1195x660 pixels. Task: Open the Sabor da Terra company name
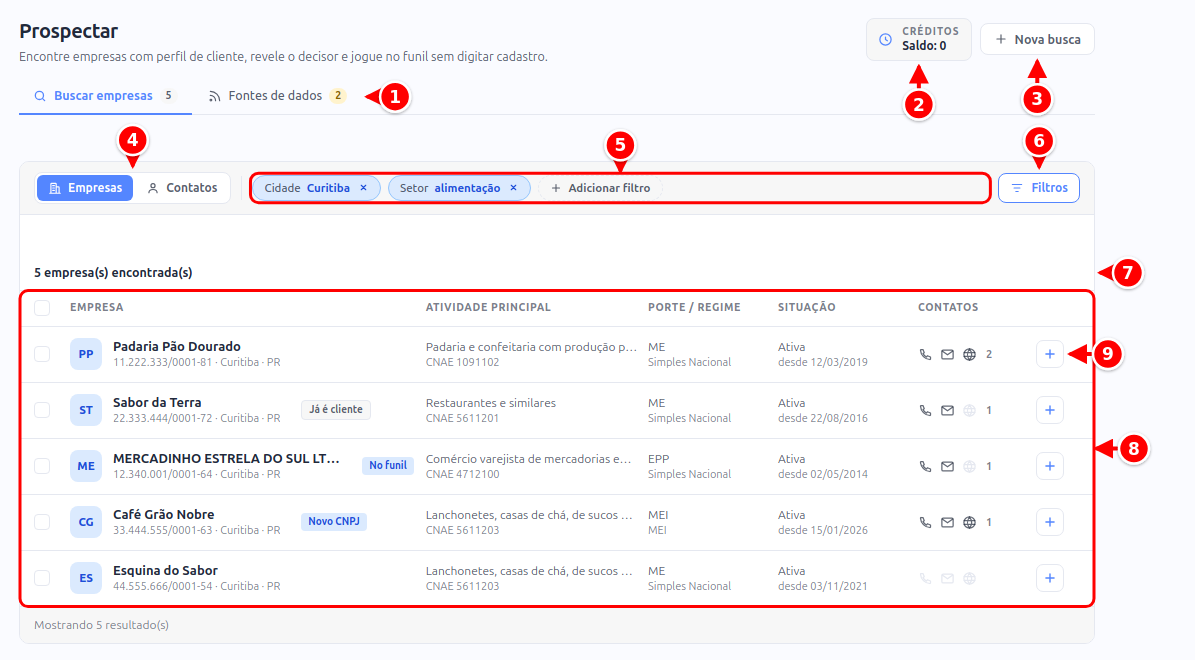157,402
